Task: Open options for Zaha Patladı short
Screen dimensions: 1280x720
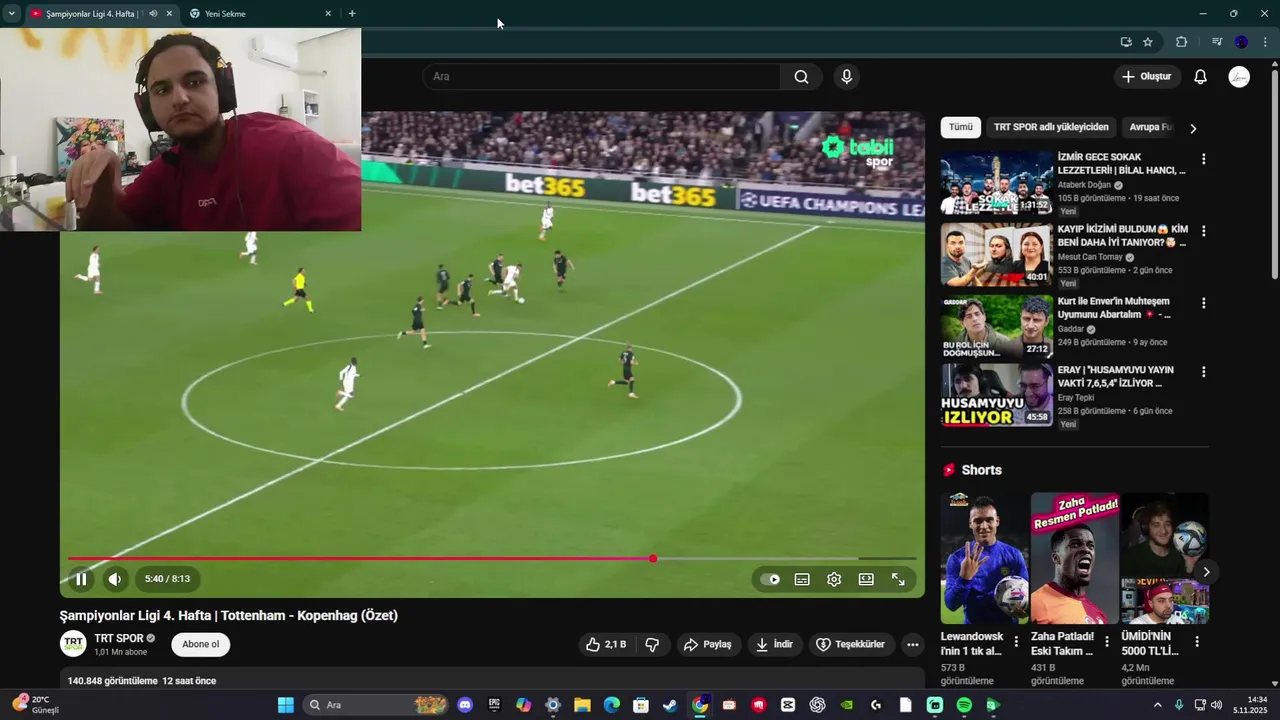Action: tap(1106, 641)
